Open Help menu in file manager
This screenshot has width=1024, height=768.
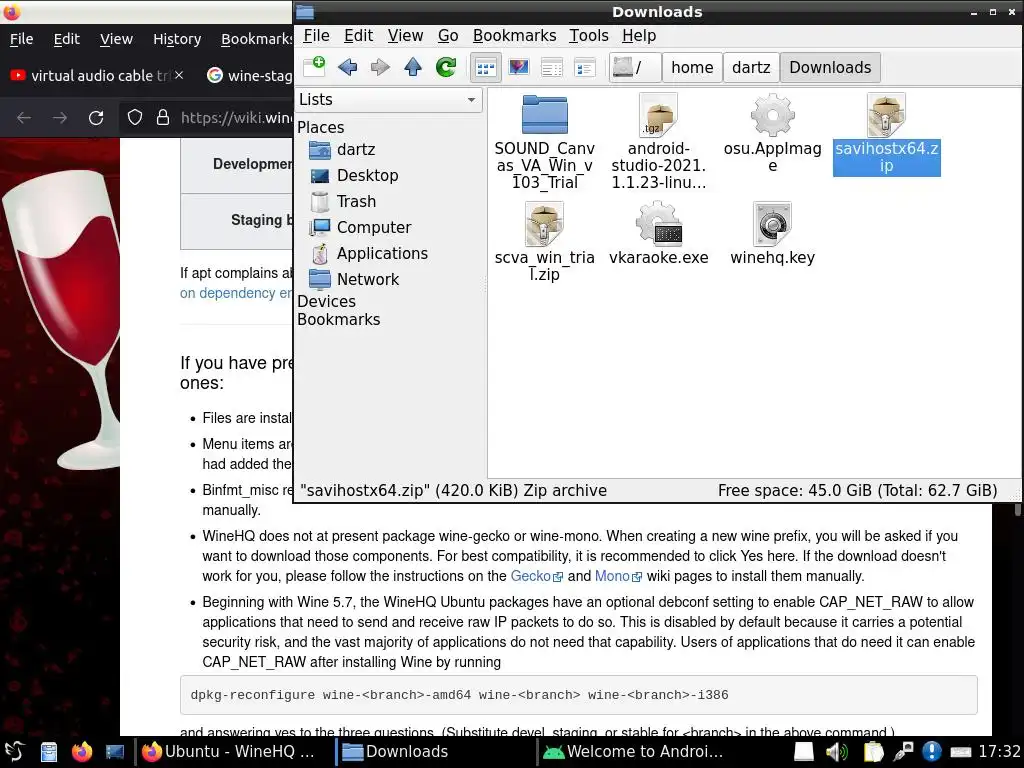pyautogui.click(x=639, y=36)
